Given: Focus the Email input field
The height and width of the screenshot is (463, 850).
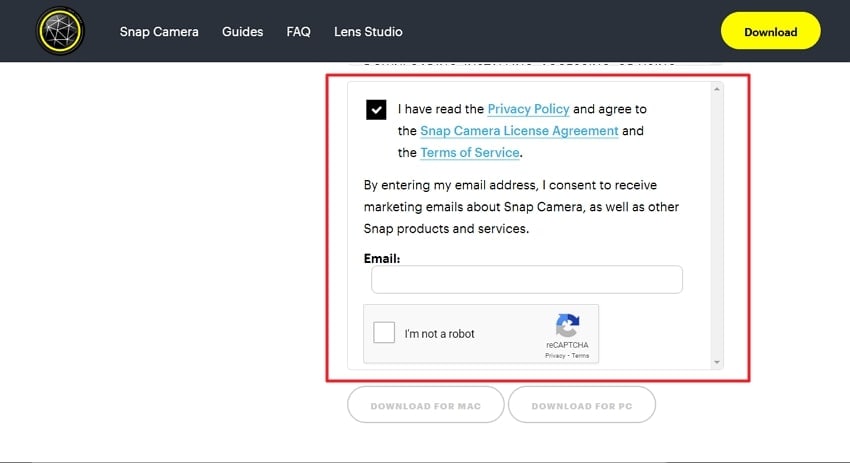Looking at the screenshot, I should (526, 279).
